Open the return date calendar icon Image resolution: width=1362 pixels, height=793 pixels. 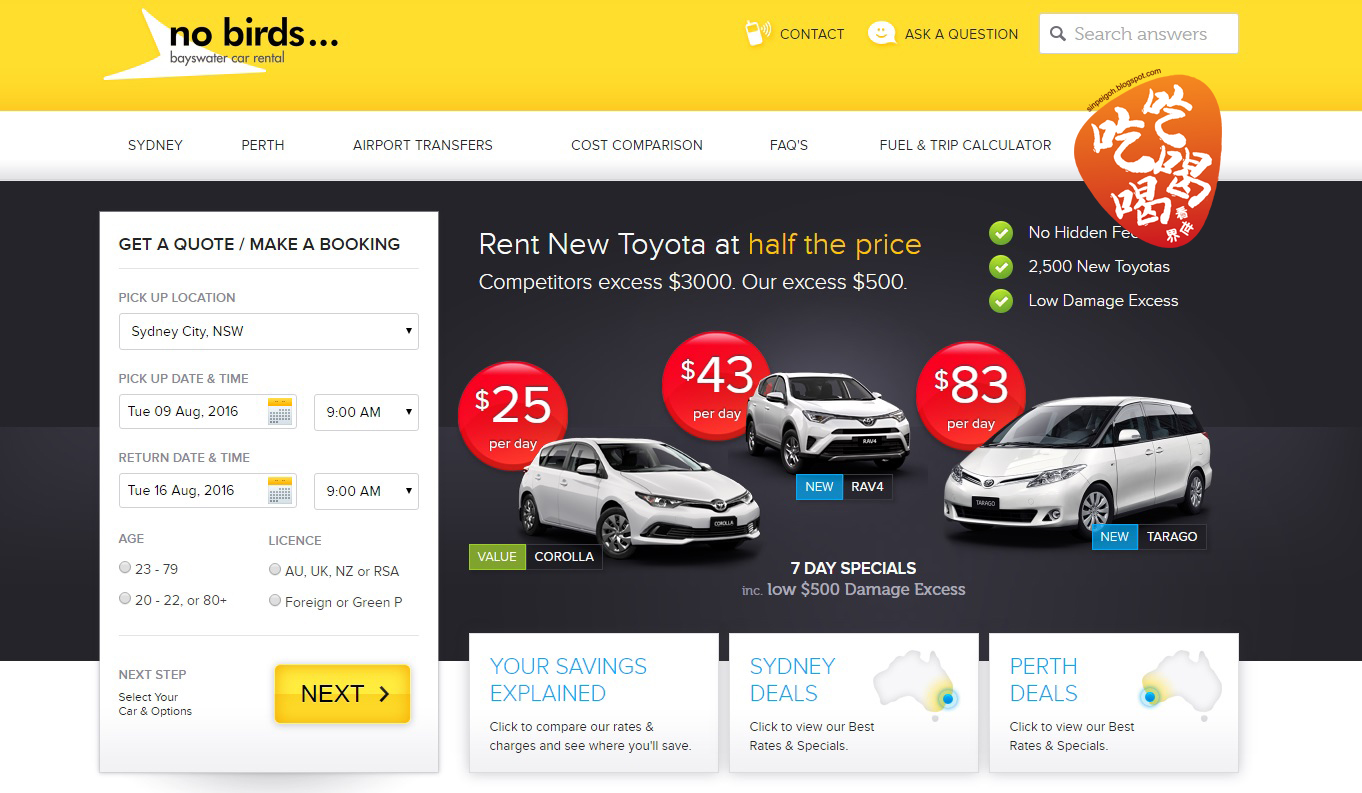(x=281, y=490)
